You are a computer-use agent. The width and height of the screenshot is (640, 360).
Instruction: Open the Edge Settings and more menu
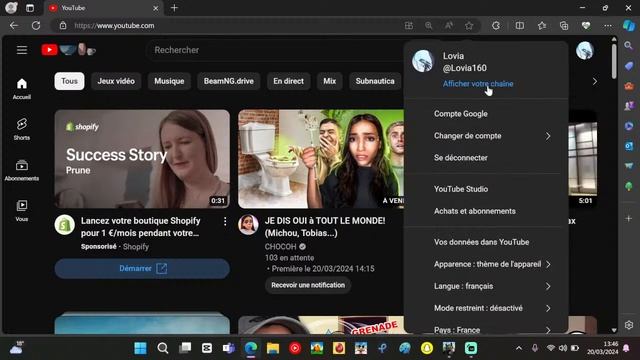tap(608, 26)
